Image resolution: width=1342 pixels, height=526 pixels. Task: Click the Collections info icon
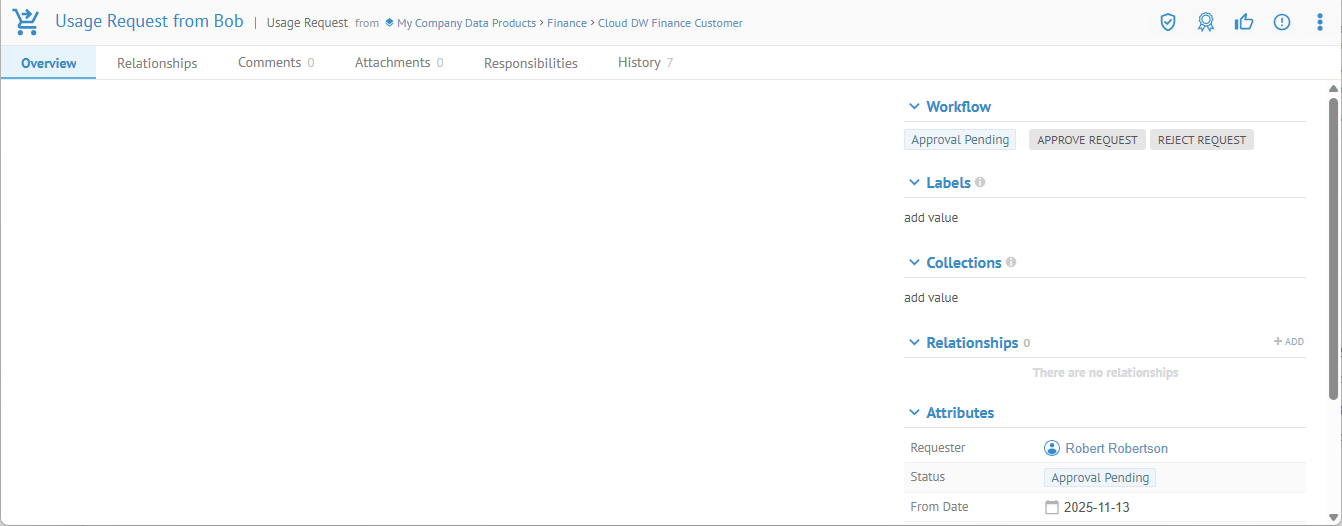click(x=1011, y=262)
